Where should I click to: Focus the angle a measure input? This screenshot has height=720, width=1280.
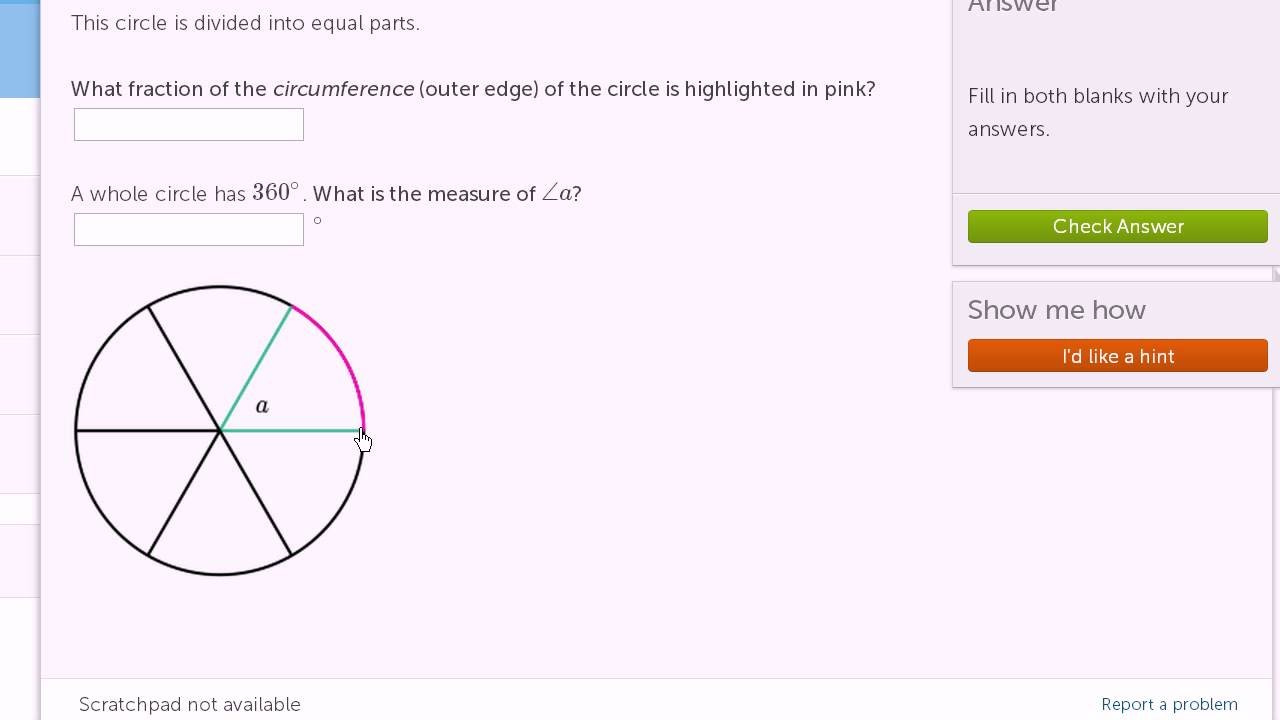tap(188, 229)
